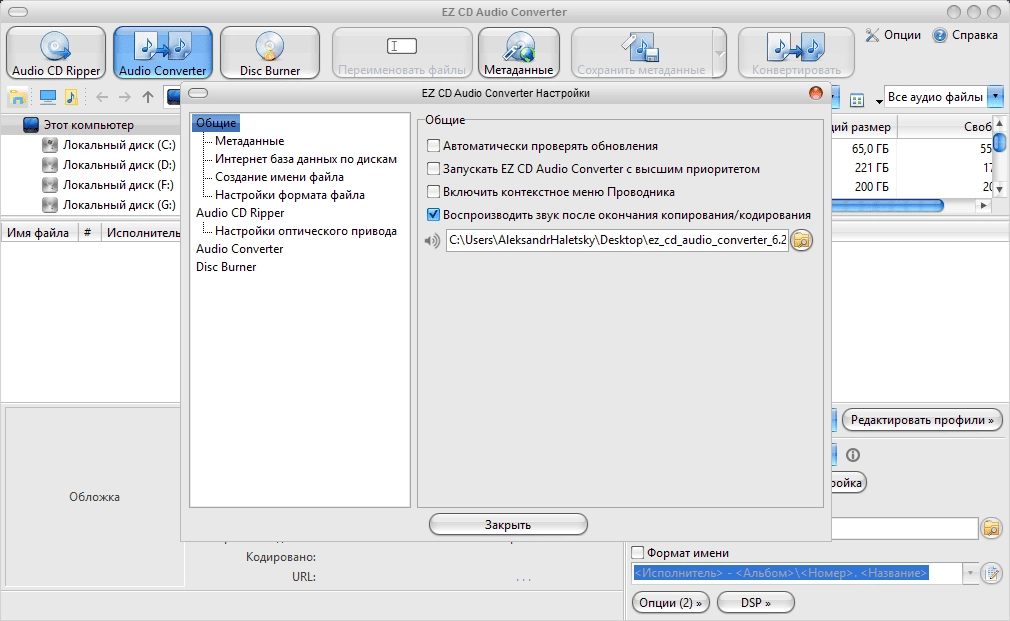Select Audio Converter in the settings tree
The height and width of the screenshot is (621, 1010).
click(x=240, y=249)
